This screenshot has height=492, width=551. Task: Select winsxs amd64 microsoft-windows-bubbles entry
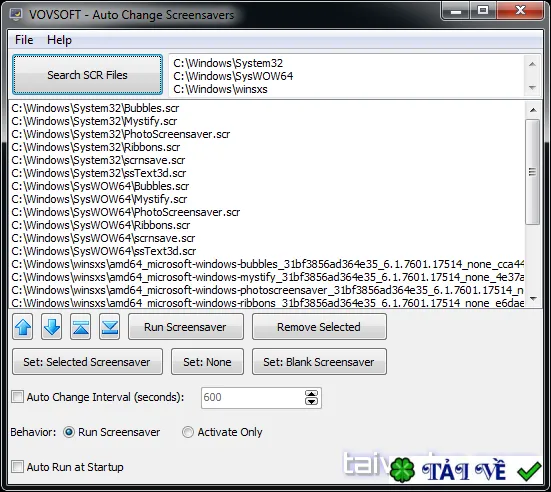point(267,264)
